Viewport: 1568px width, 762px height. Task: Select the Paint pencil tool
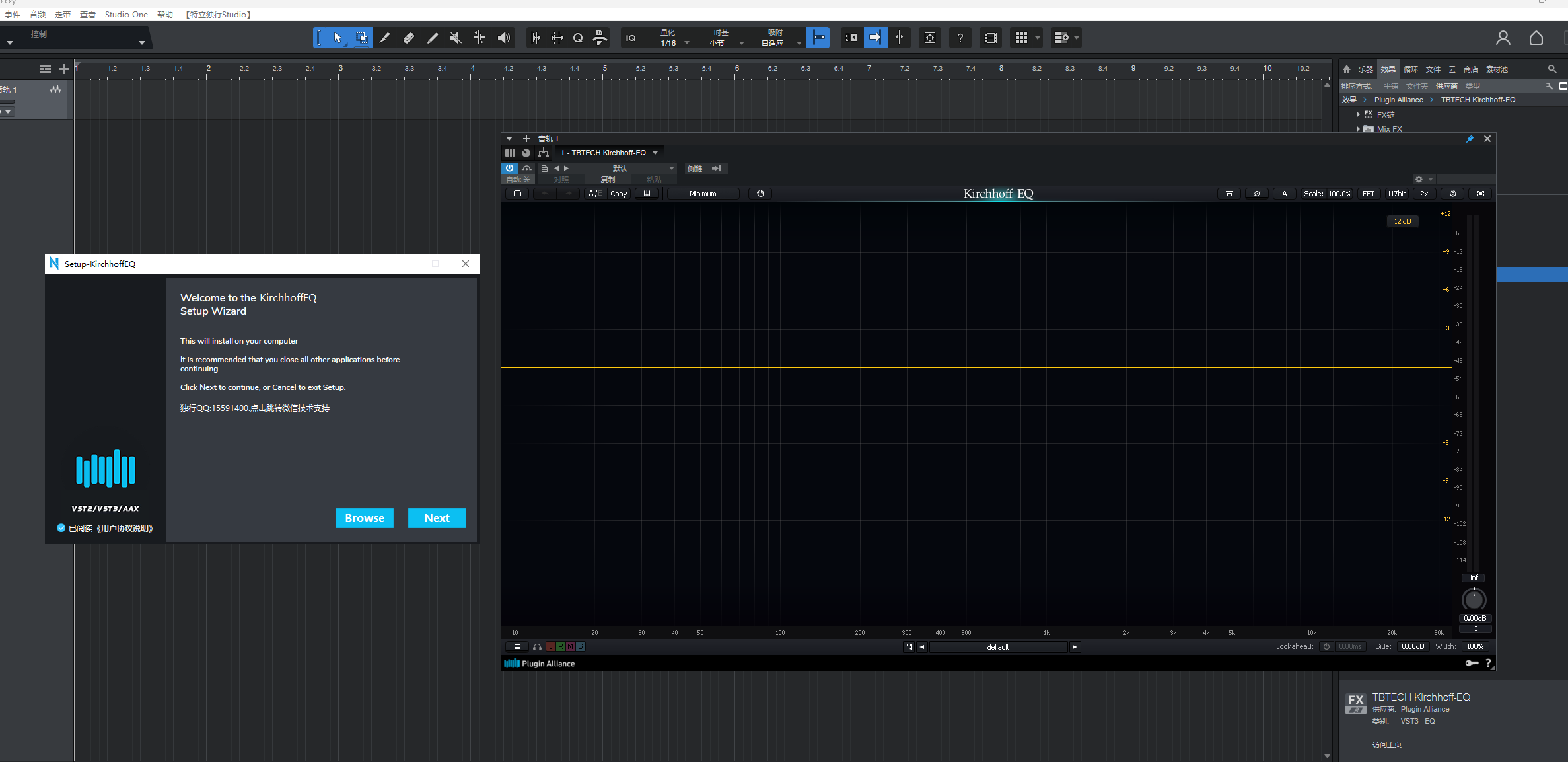(x=433, y=38)
